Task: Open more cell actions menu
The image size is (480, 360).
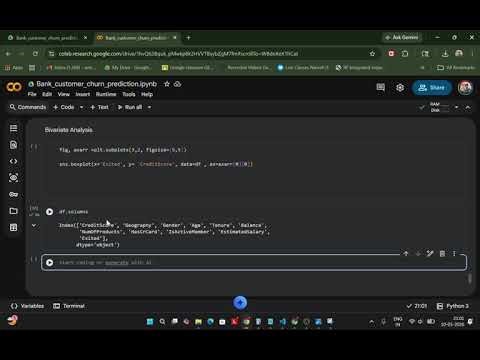Action: [x=454, y=254]
